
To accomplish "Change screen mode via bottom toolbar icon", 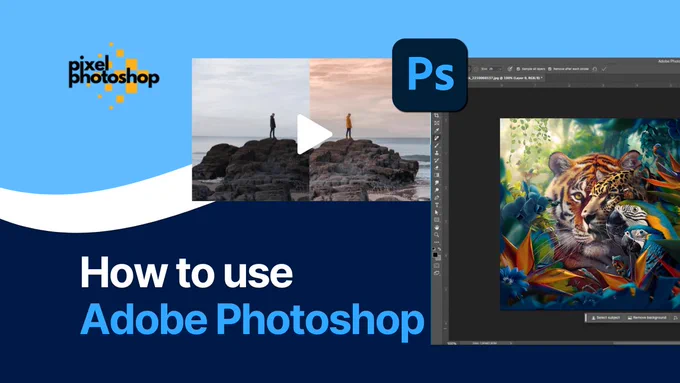I will pos(437,273).
